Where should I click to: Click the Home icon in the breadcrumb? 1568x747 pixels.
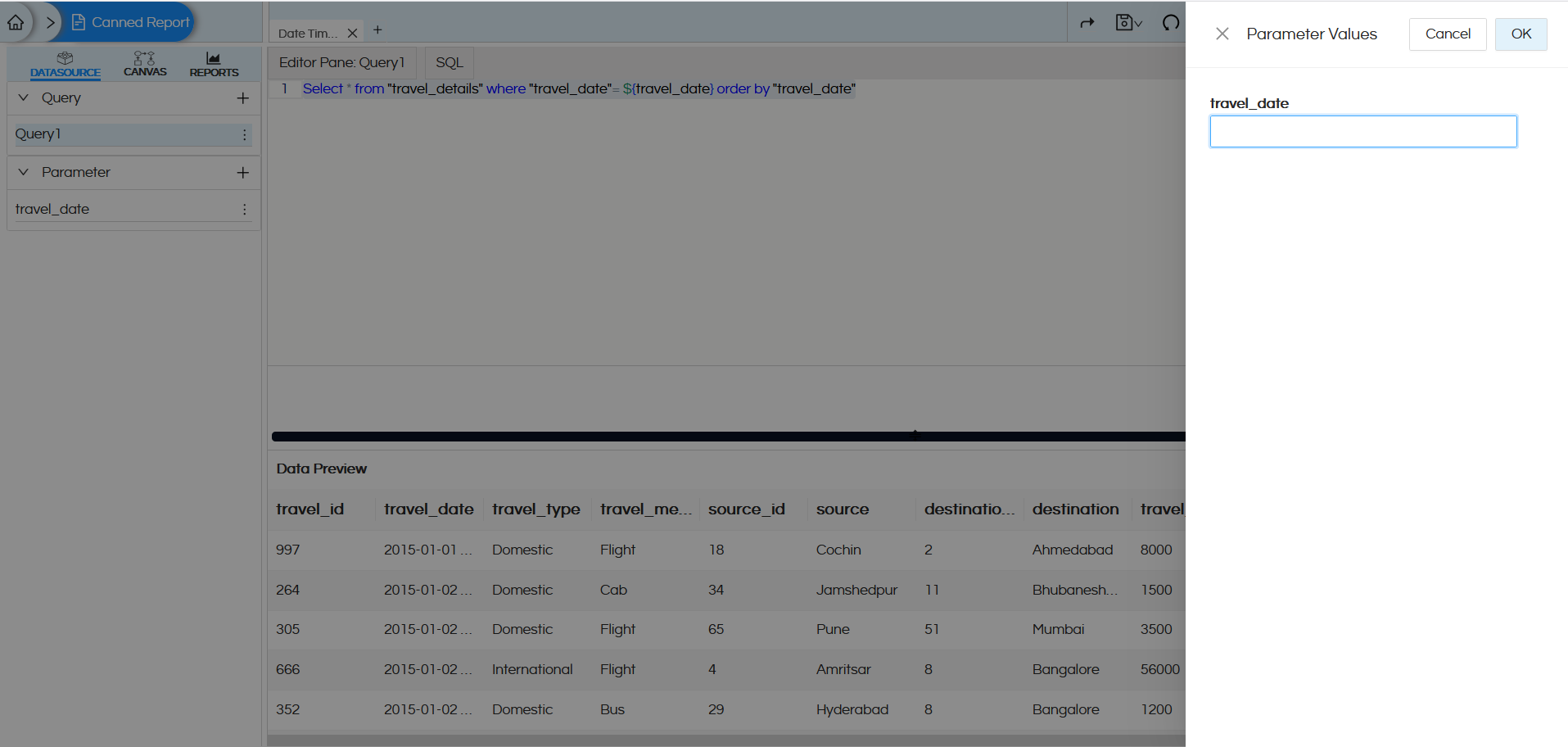tap(15, 22)
